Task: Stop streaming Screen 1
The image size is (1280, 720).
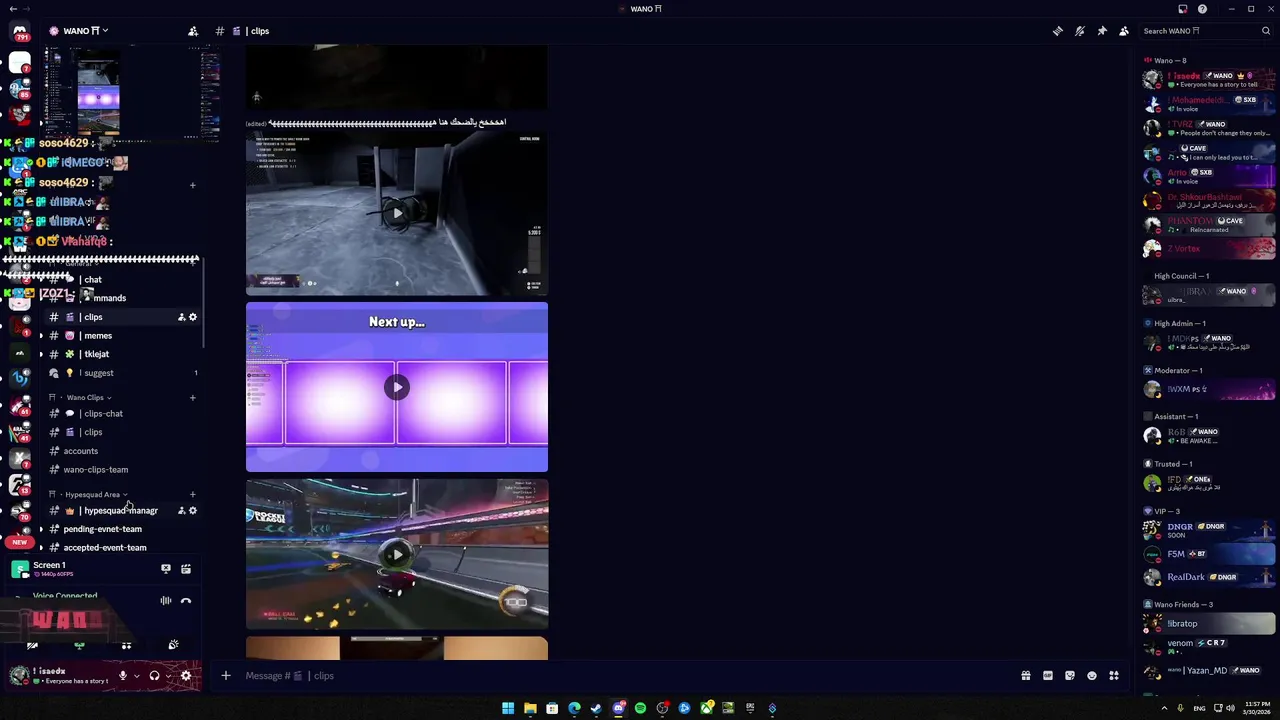Action: point(166,569)
